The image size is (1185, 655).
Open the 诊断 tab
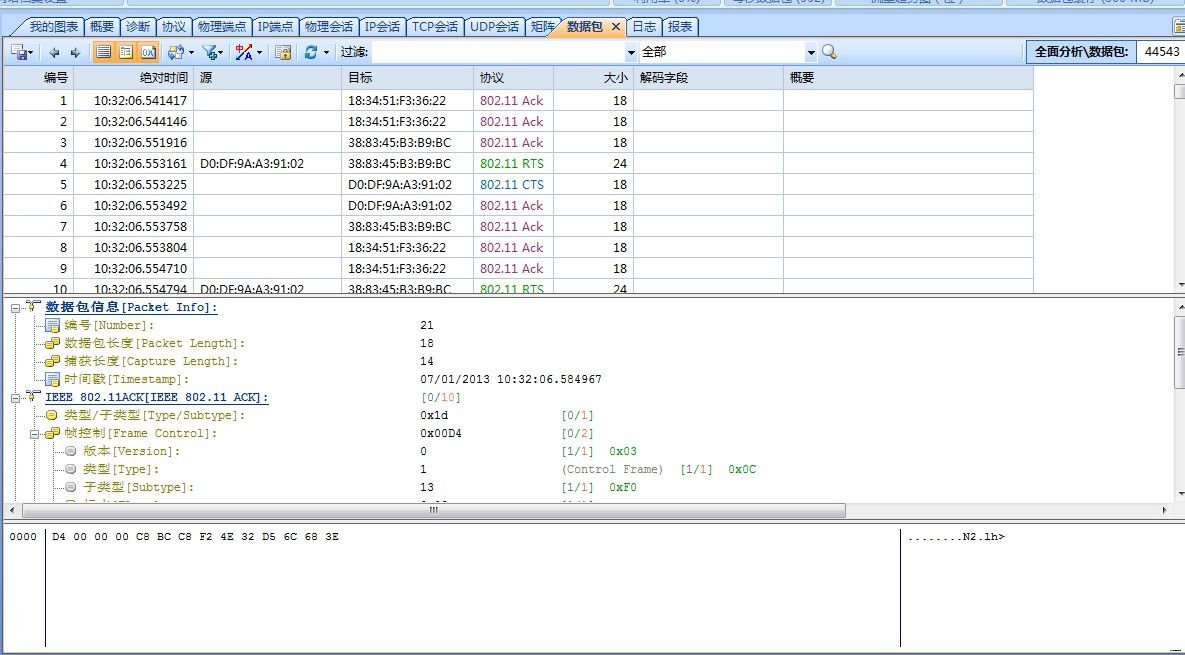click(138, 27)
